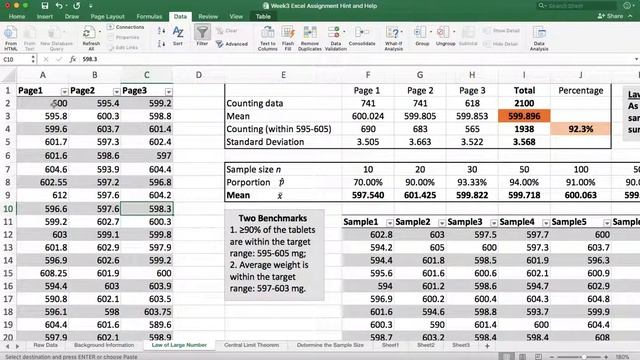Import data From HTML

click(11, 38)
